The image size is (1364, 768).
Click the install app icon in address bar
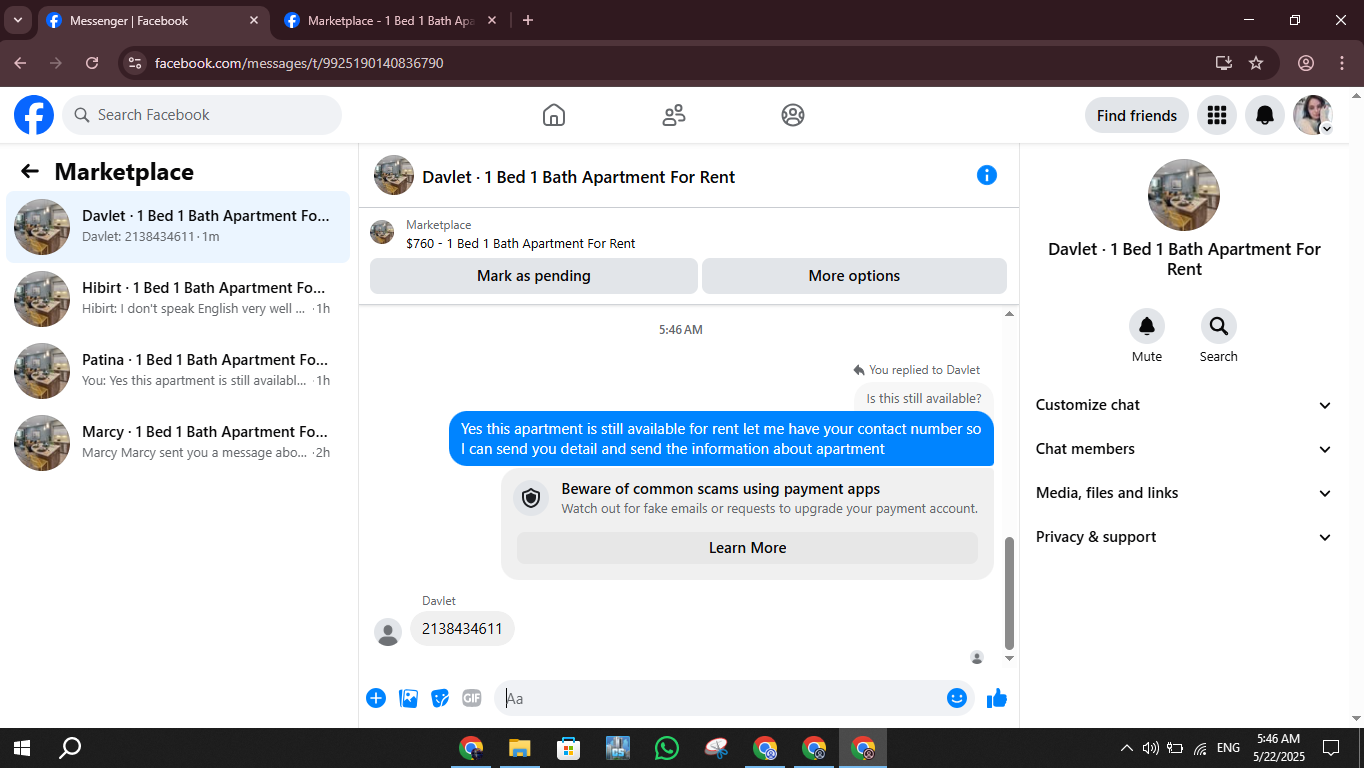pyautogui.click(x=1224, y=63)
